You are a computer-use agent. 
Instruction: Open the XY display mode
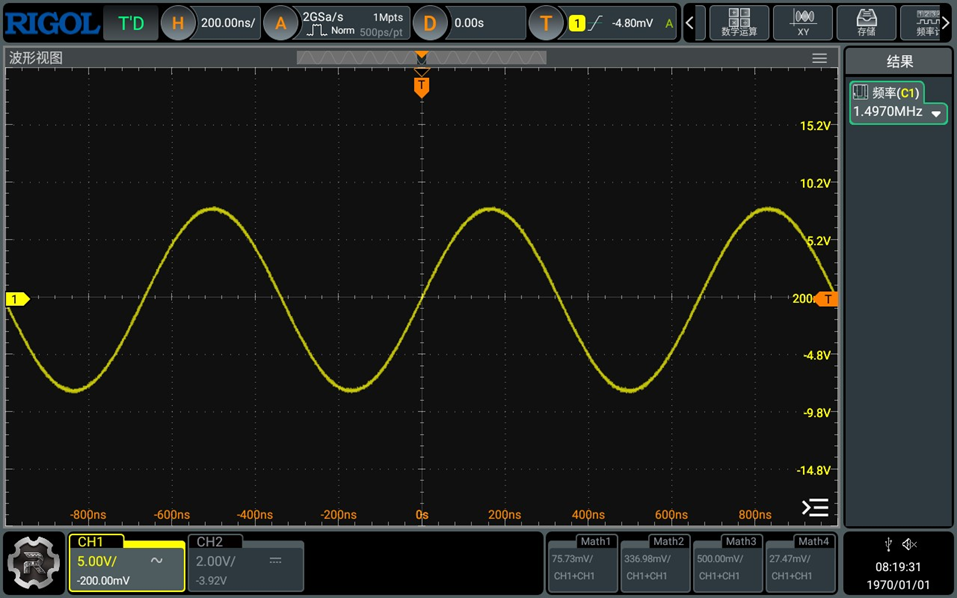click(x=803, y=22)
